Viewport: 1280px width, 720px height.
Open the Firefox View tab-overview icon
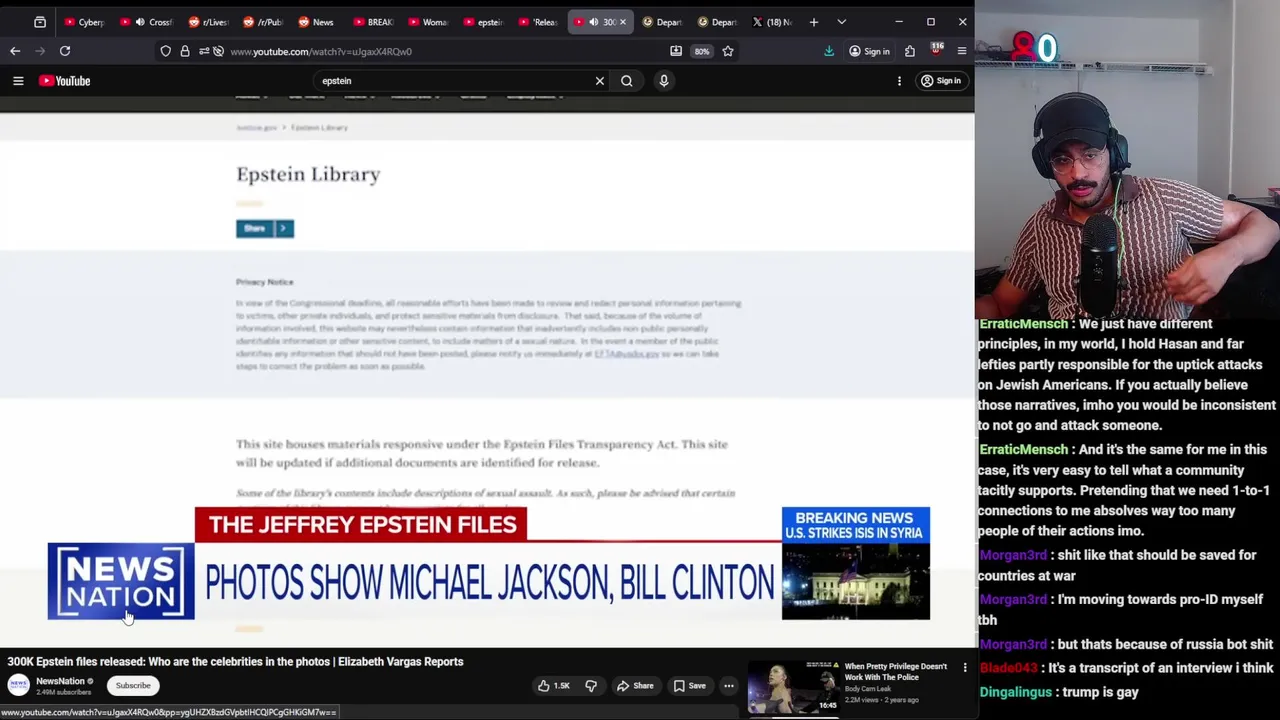40,22
